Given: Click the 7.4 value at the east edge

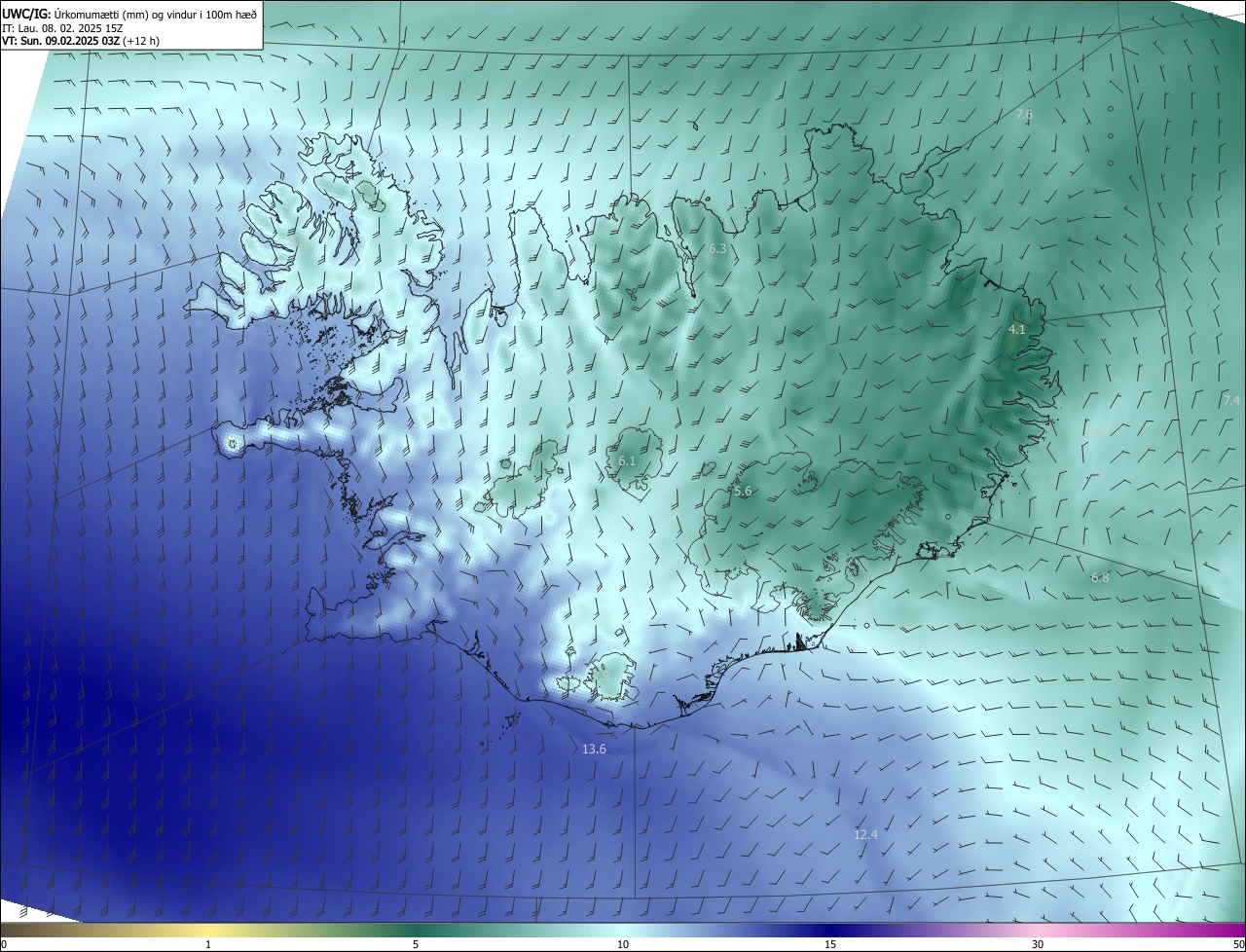Looking at the screenshot, I should pyautogui.click(x=1231, y=401).
